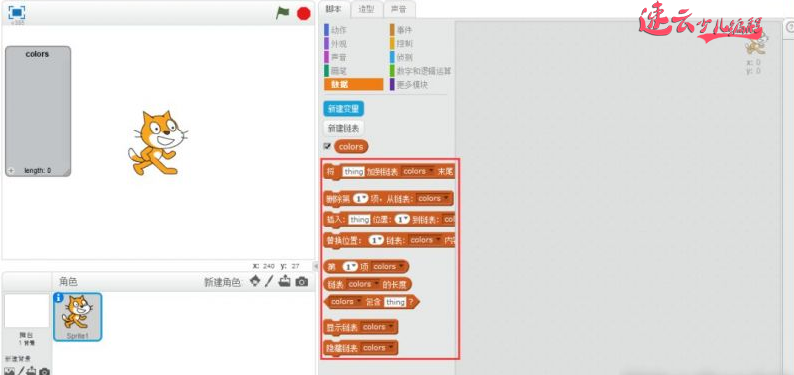The image size is (794, 375).
Task: Paint a new sprite with brush icon
Action: [x=269, y=281]
